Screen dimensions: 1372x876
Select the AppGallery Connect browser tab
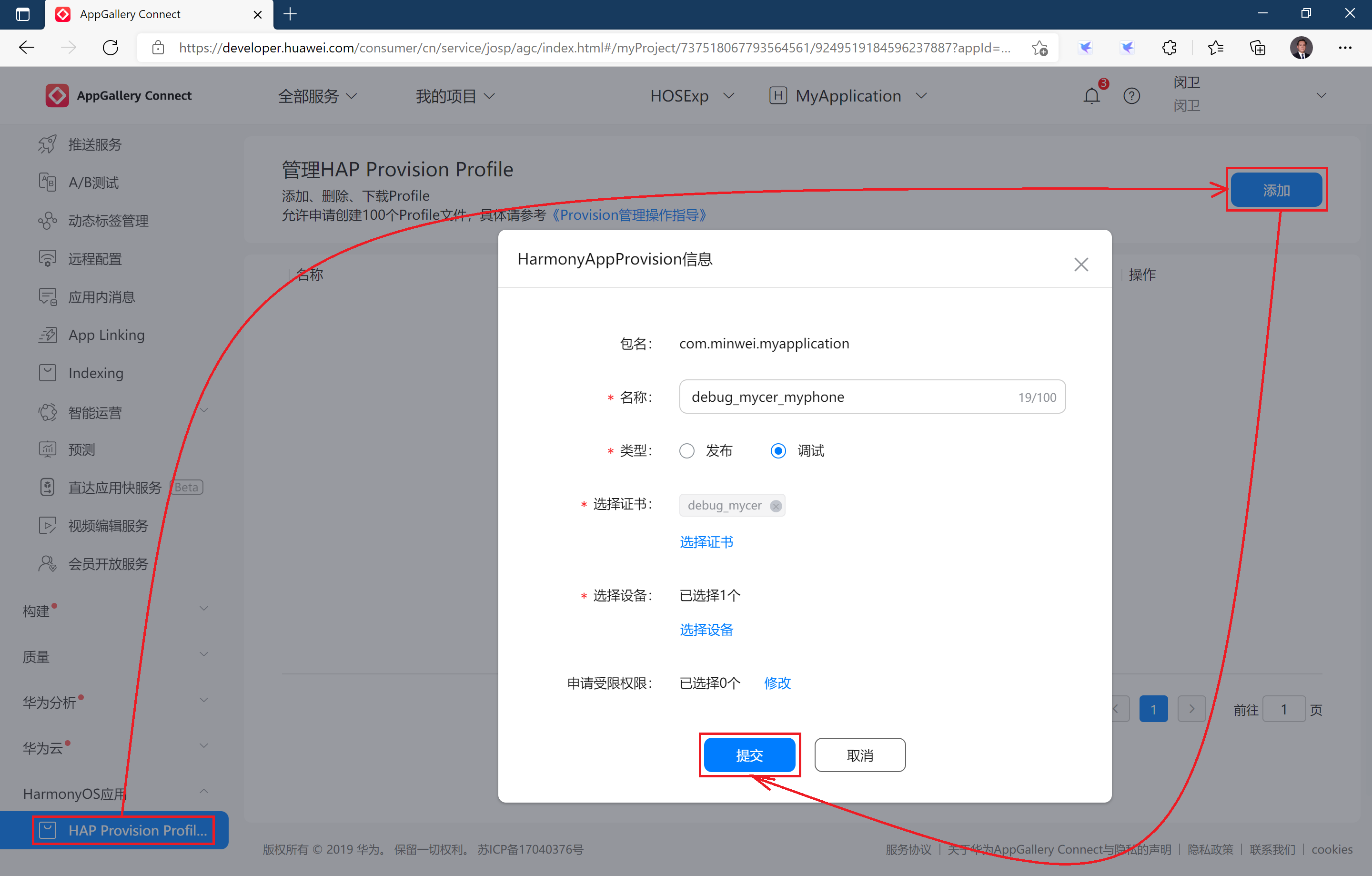click(x=159, y=14)
